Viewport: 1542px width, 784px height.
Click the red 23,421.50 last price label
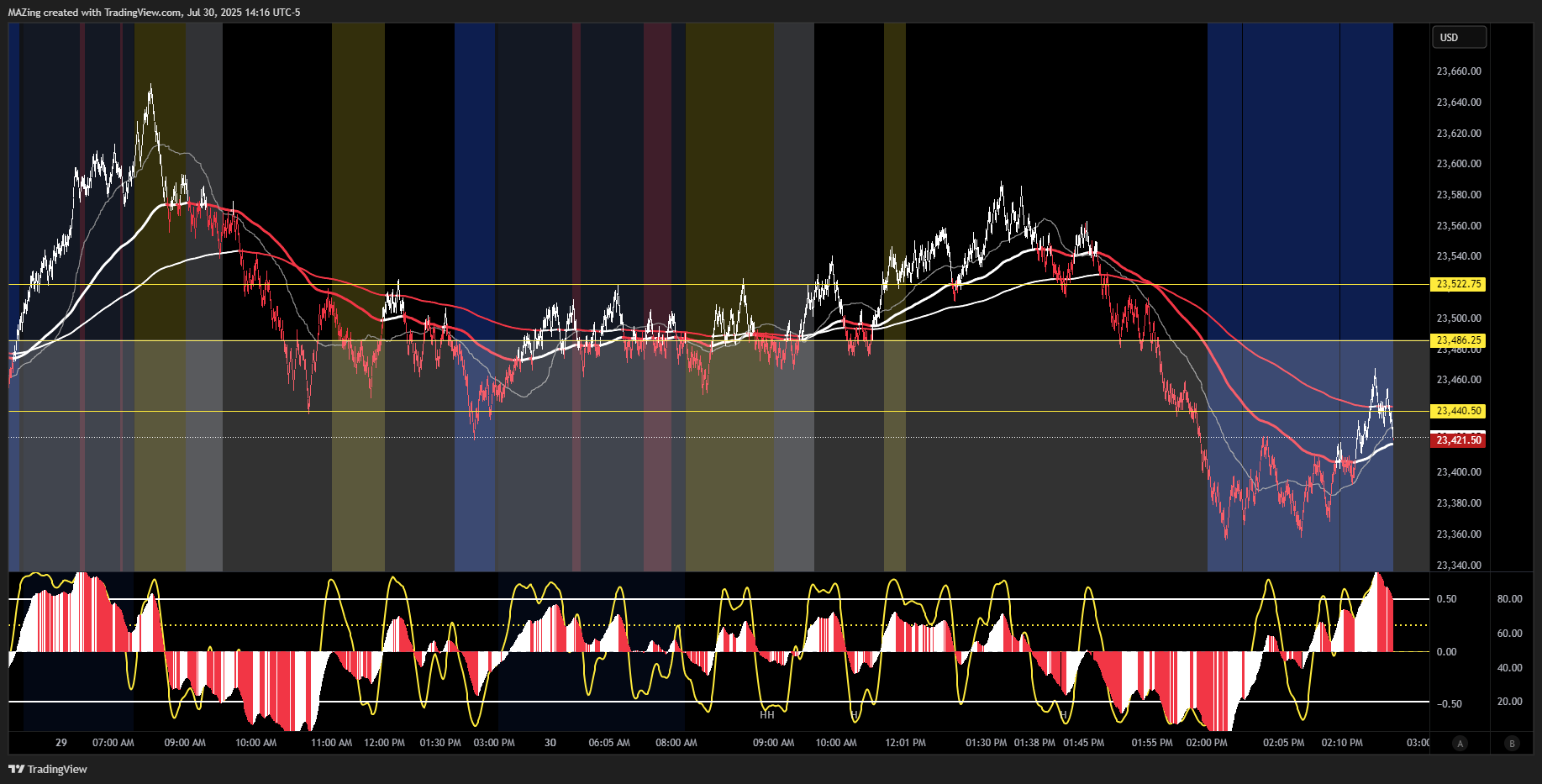(1458, 440)
